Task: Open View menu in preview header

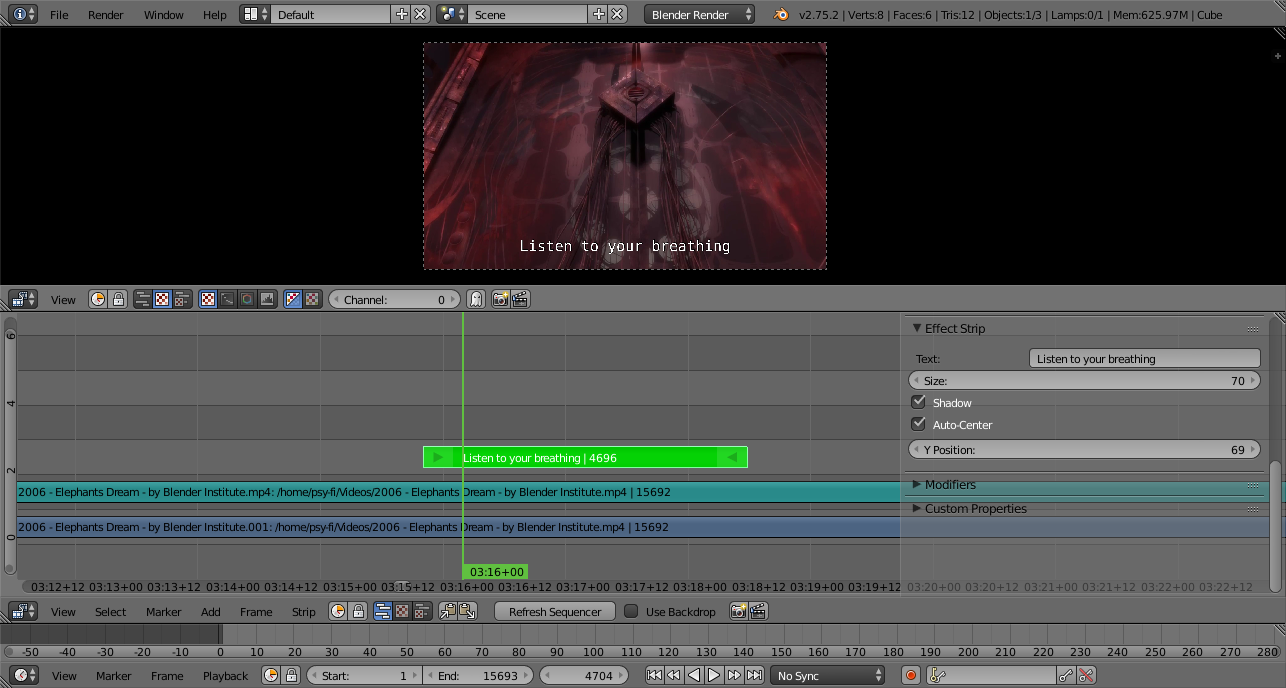Action: tap(63, 300)
